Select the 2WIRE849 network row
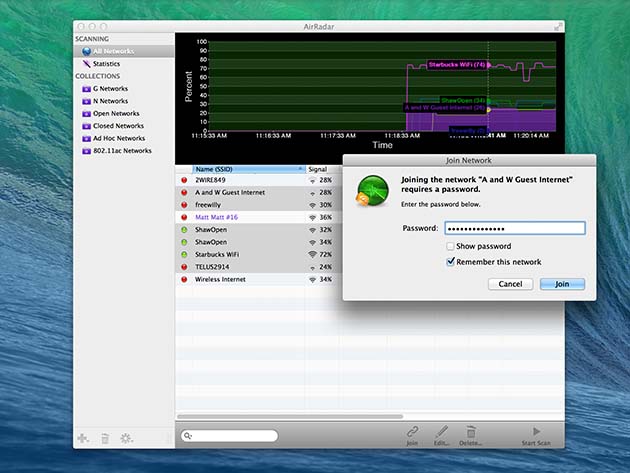The height and width of the screenshot is (473, 630). tap(259, 180)
